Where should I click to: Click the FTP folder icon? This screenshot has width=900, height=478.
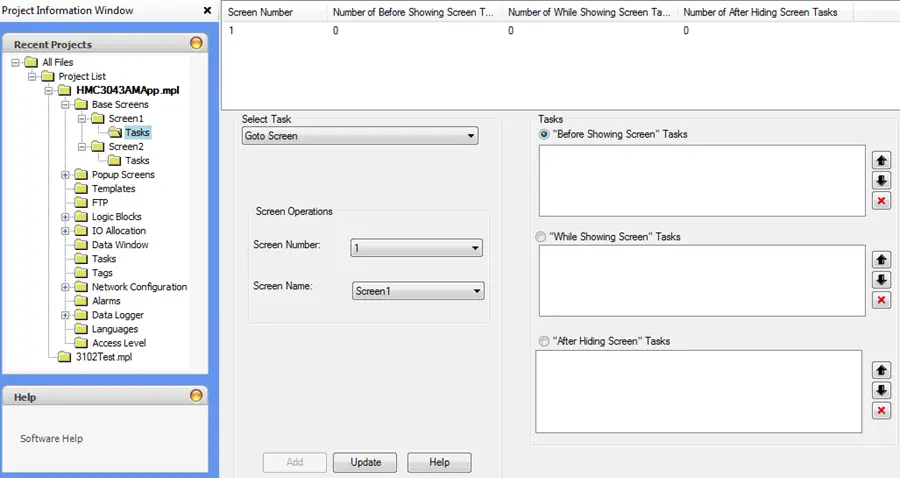click(82, 203)
